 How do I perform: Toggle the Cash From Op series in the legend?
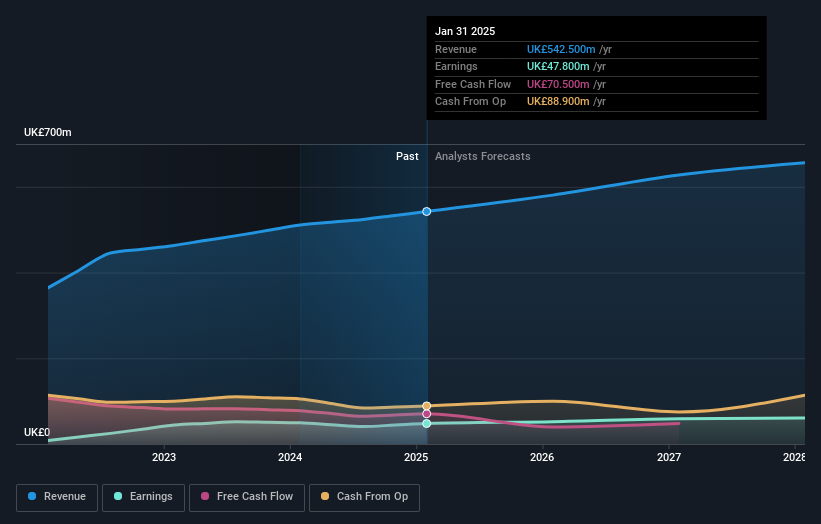tap(364, 497)
